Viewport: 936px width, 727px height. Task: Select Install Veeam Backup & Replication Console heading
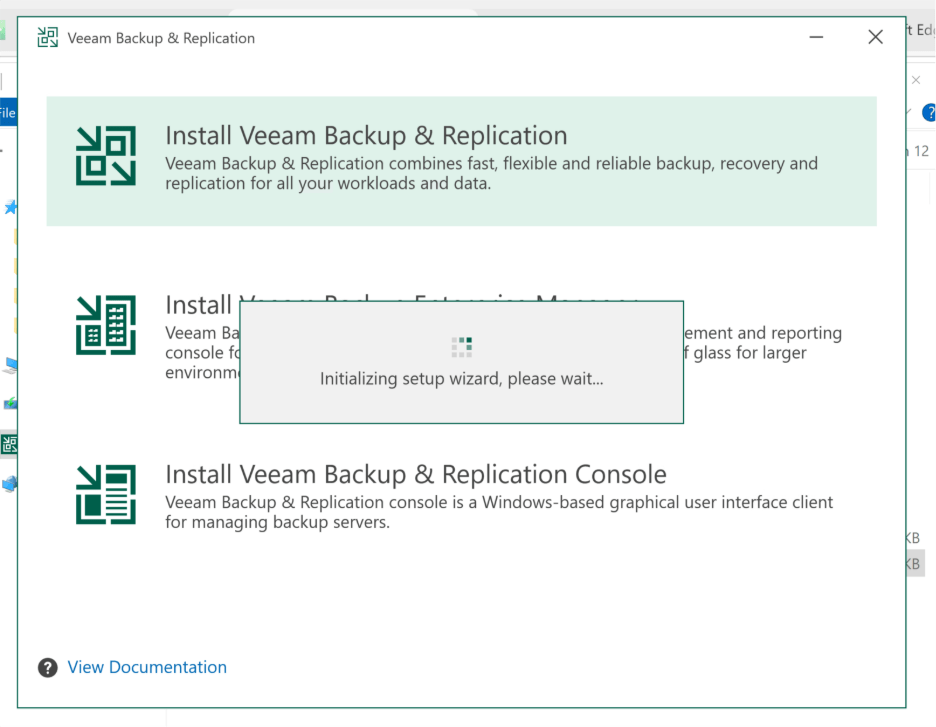point(415,474)
